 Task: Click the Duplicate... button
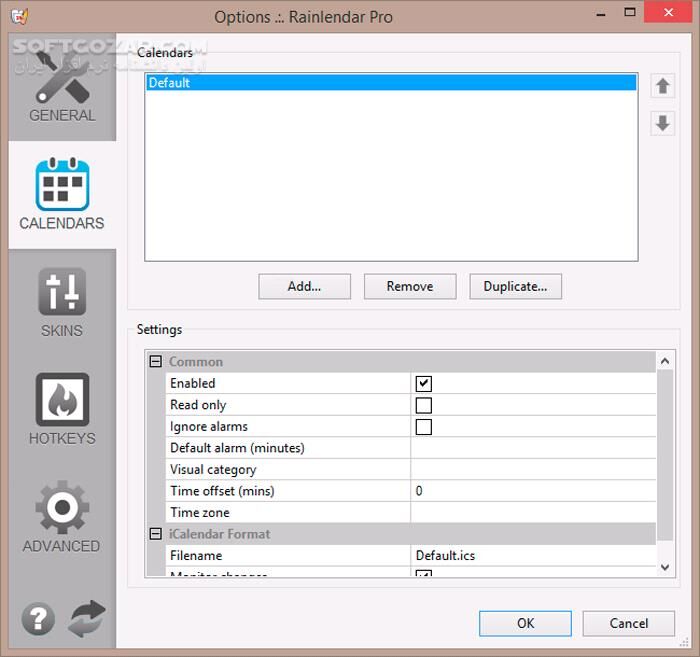(515, 286)
